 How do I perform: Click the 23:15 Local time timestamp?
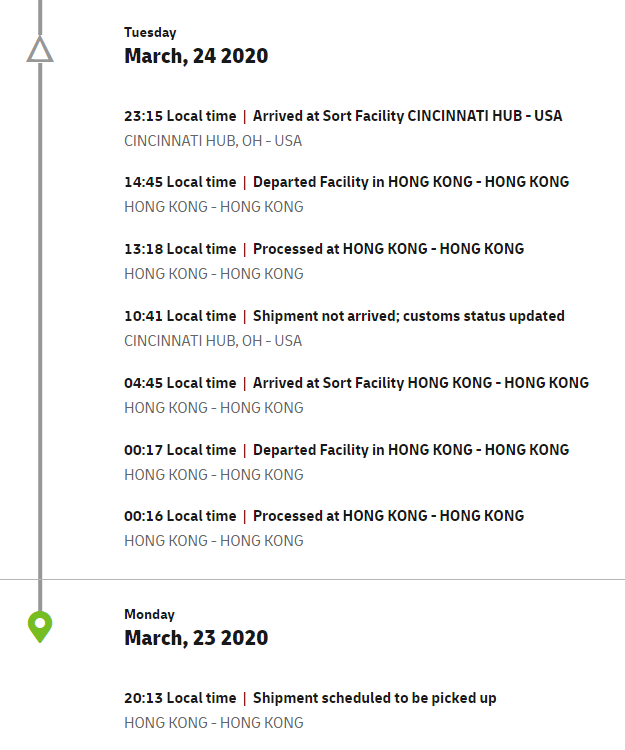180,116
